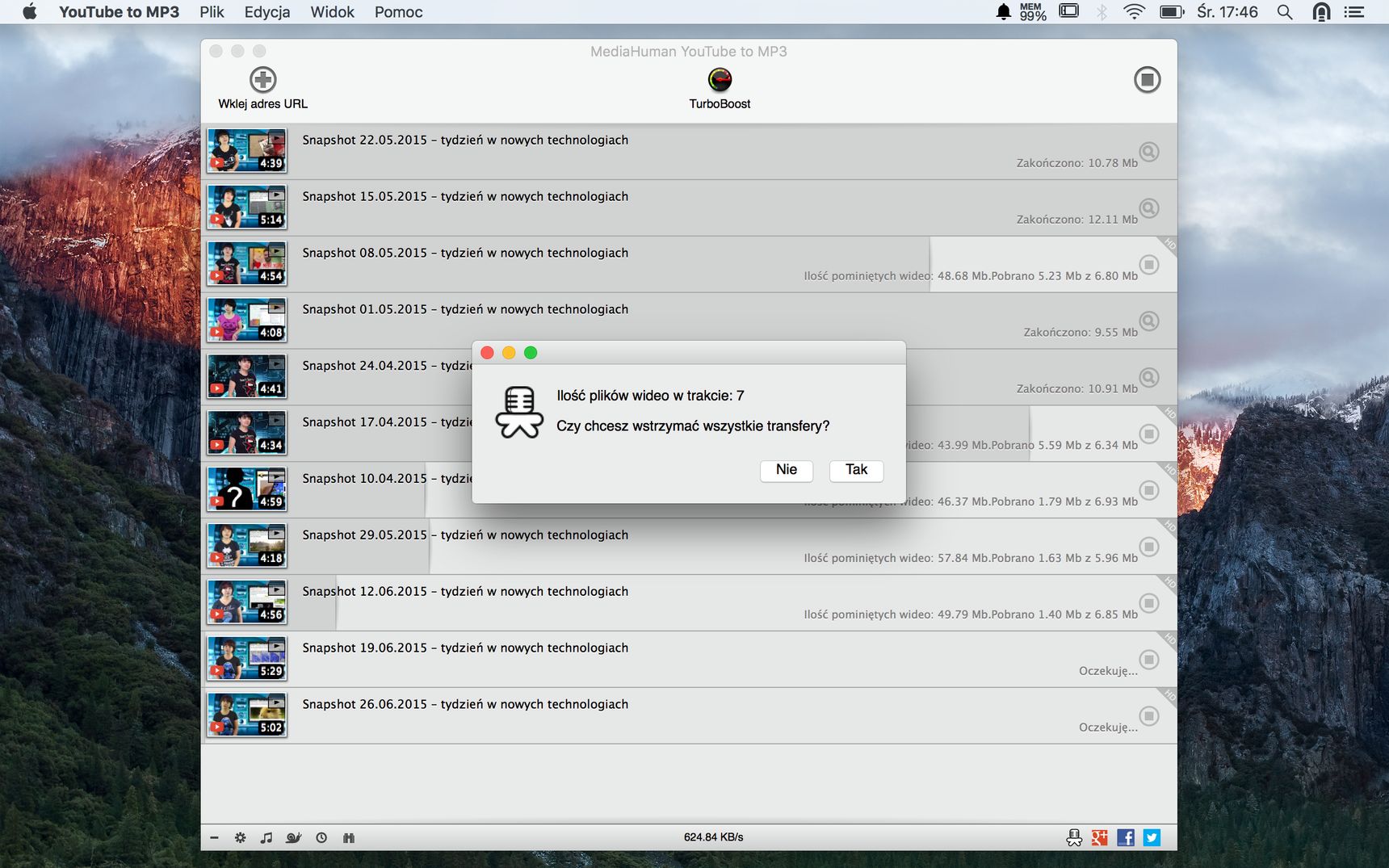The height and width of the screenshot is (868, 1389).
Task: Click thumbnail of Snapshot 10.04.2015 with question mark
Action: [247, 490]
